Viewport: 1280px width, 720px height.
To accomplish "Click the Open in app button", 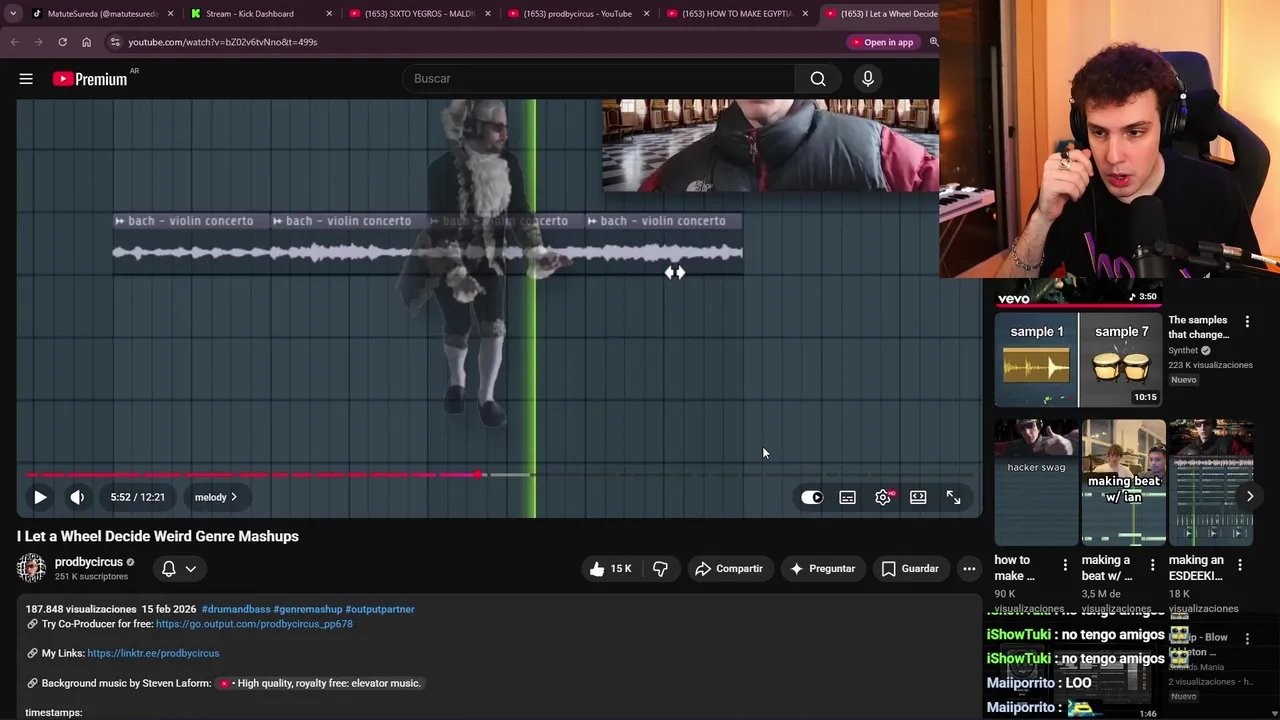I will (883, 42).
